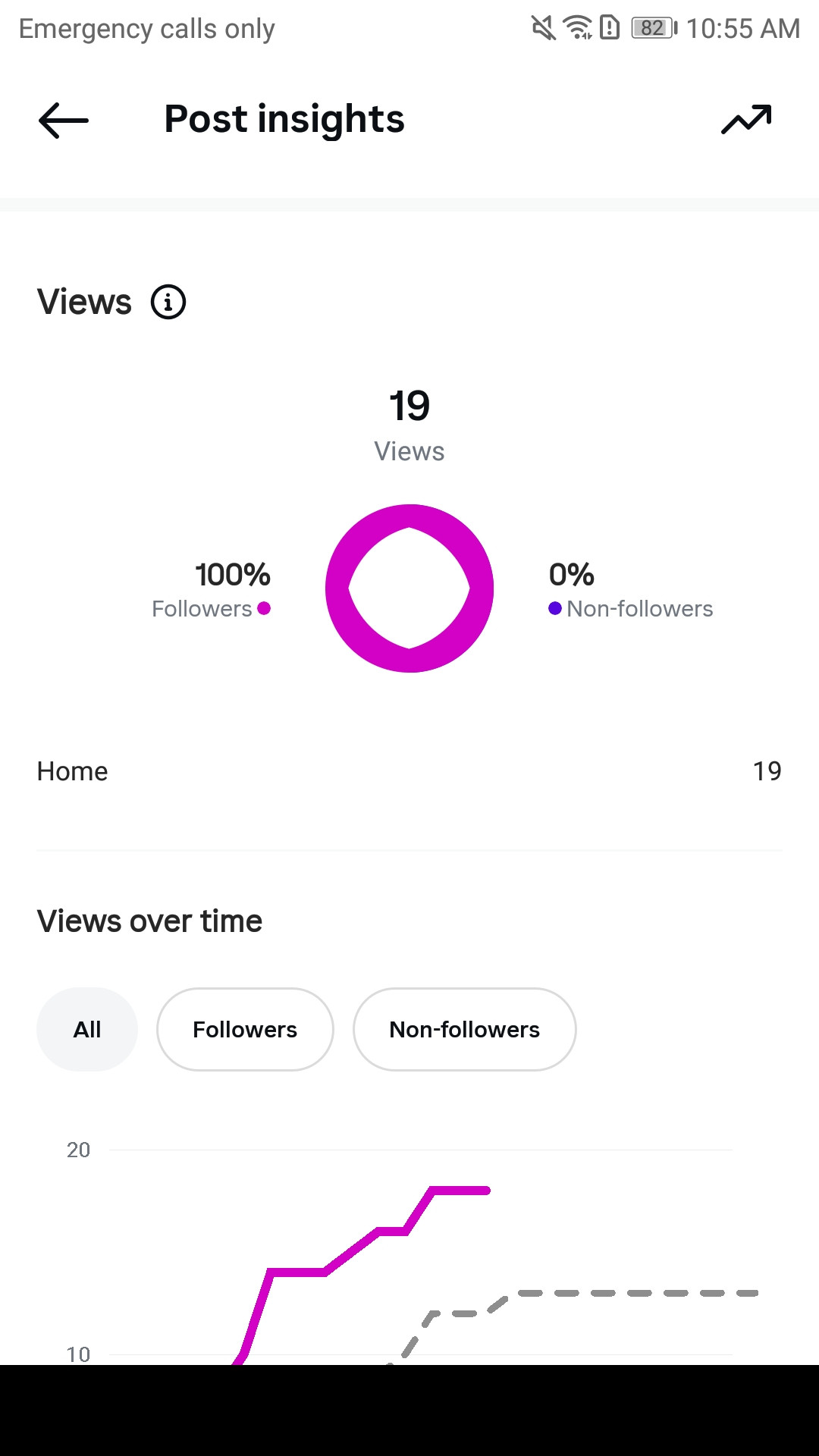Select the Non-followers filter chip
Image resolution: width=819 pixels, height=1456 pixels.
(464, 1029)
